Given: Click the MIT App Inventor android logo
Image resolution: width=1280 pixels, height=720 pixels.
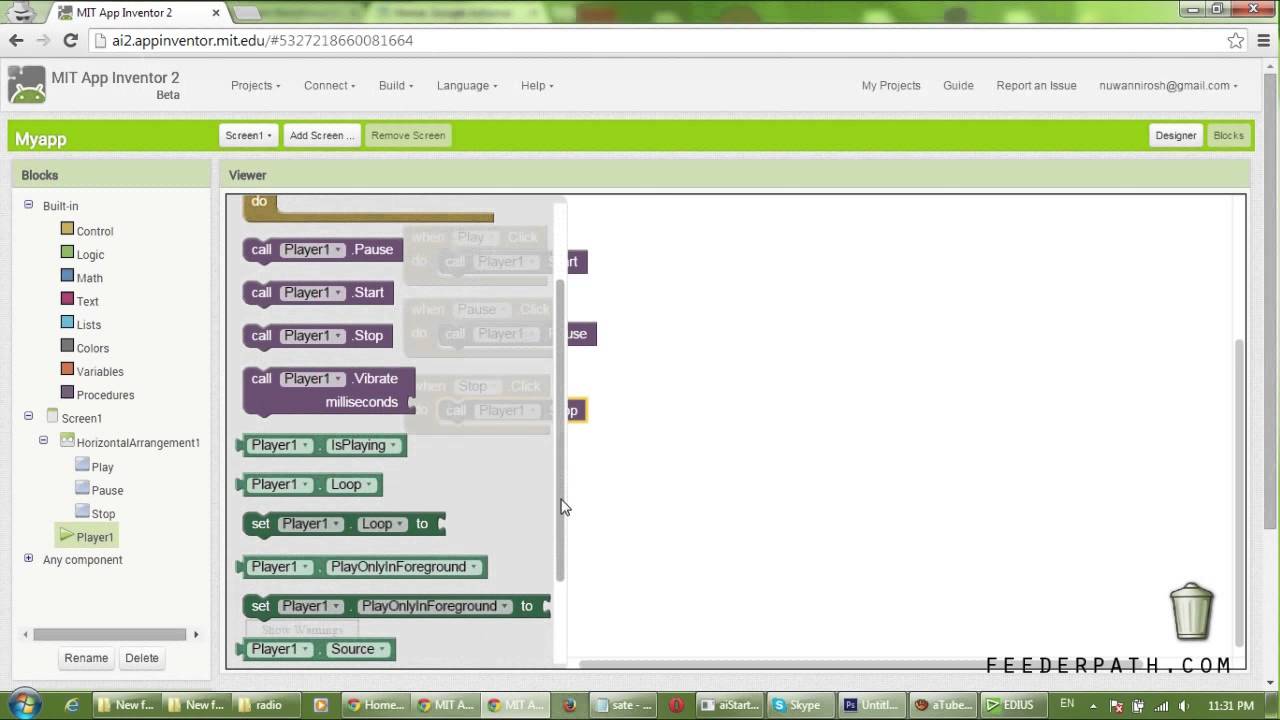Looking at the screenshot, I should [27, 85].
